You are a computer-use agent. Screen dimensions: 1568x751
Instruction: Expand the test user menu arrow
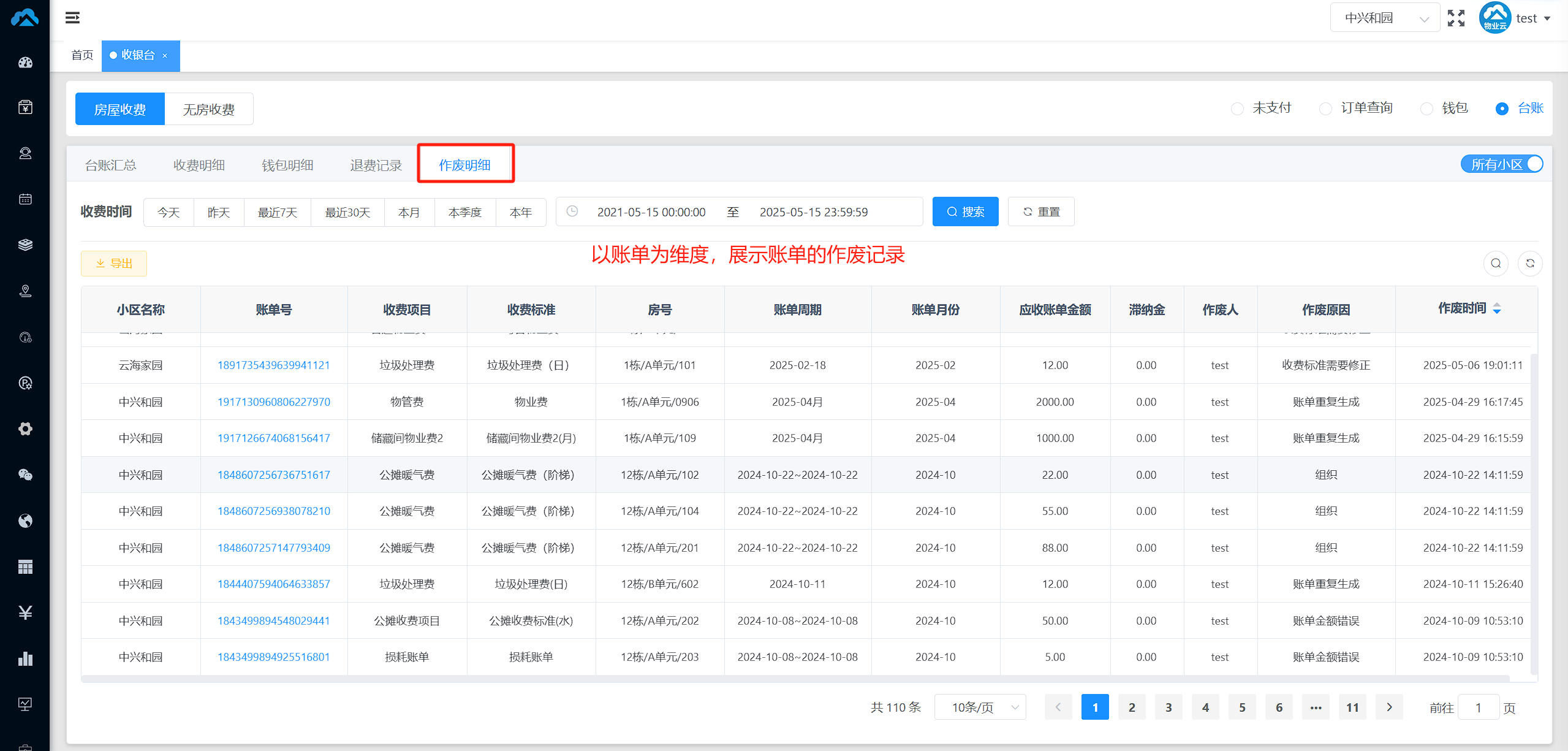tap(1547, 18)
